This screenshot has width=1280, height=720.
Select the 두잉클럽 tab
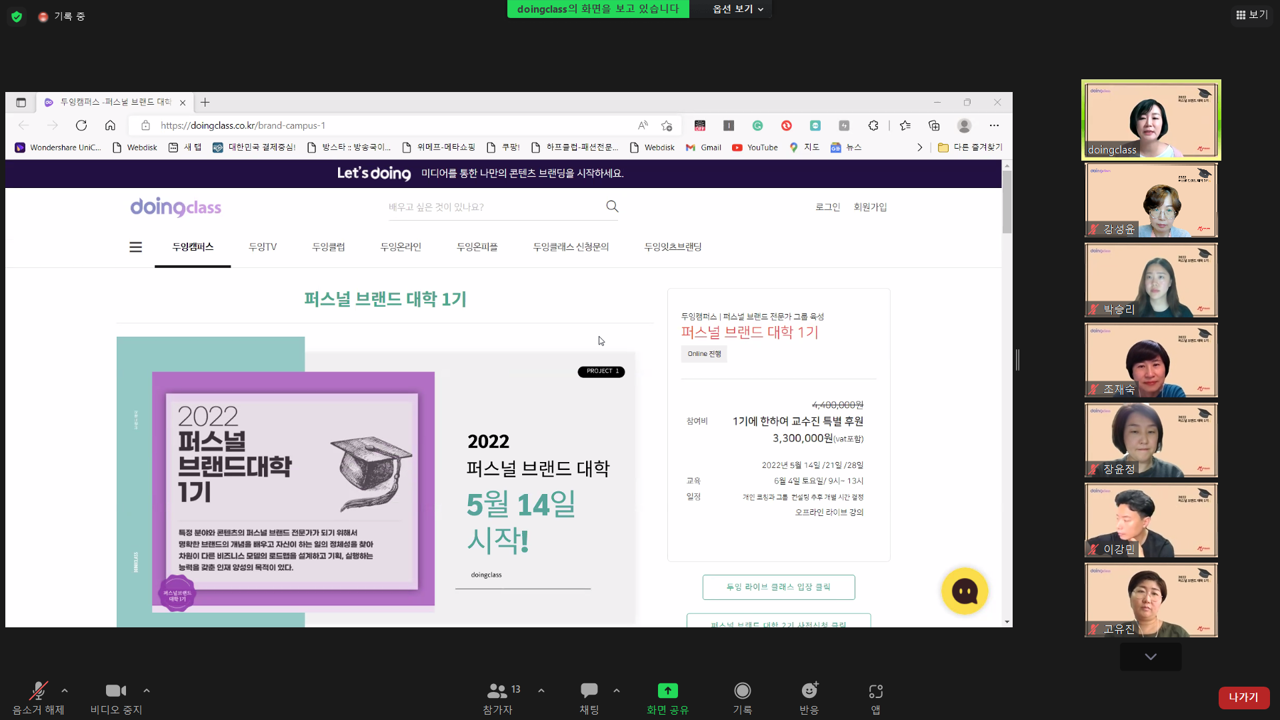[328, 247]
